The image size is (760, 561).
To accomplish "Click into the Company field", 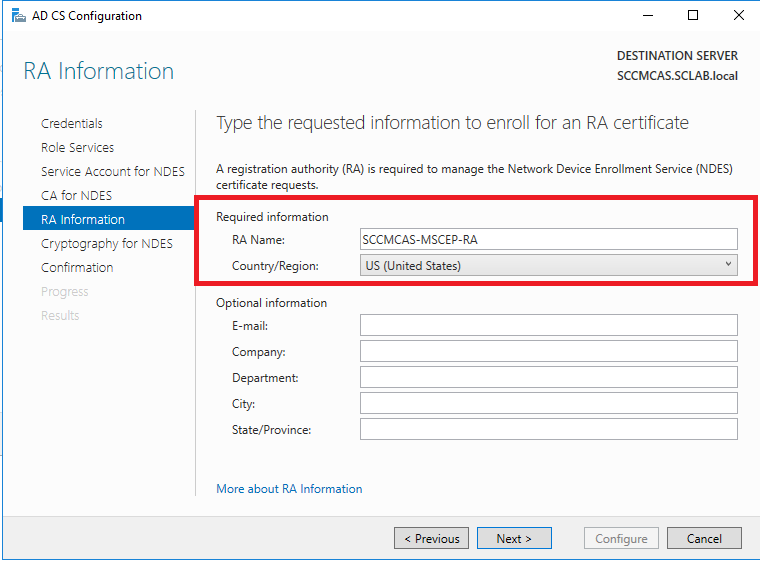I will (x=548, y=351).
